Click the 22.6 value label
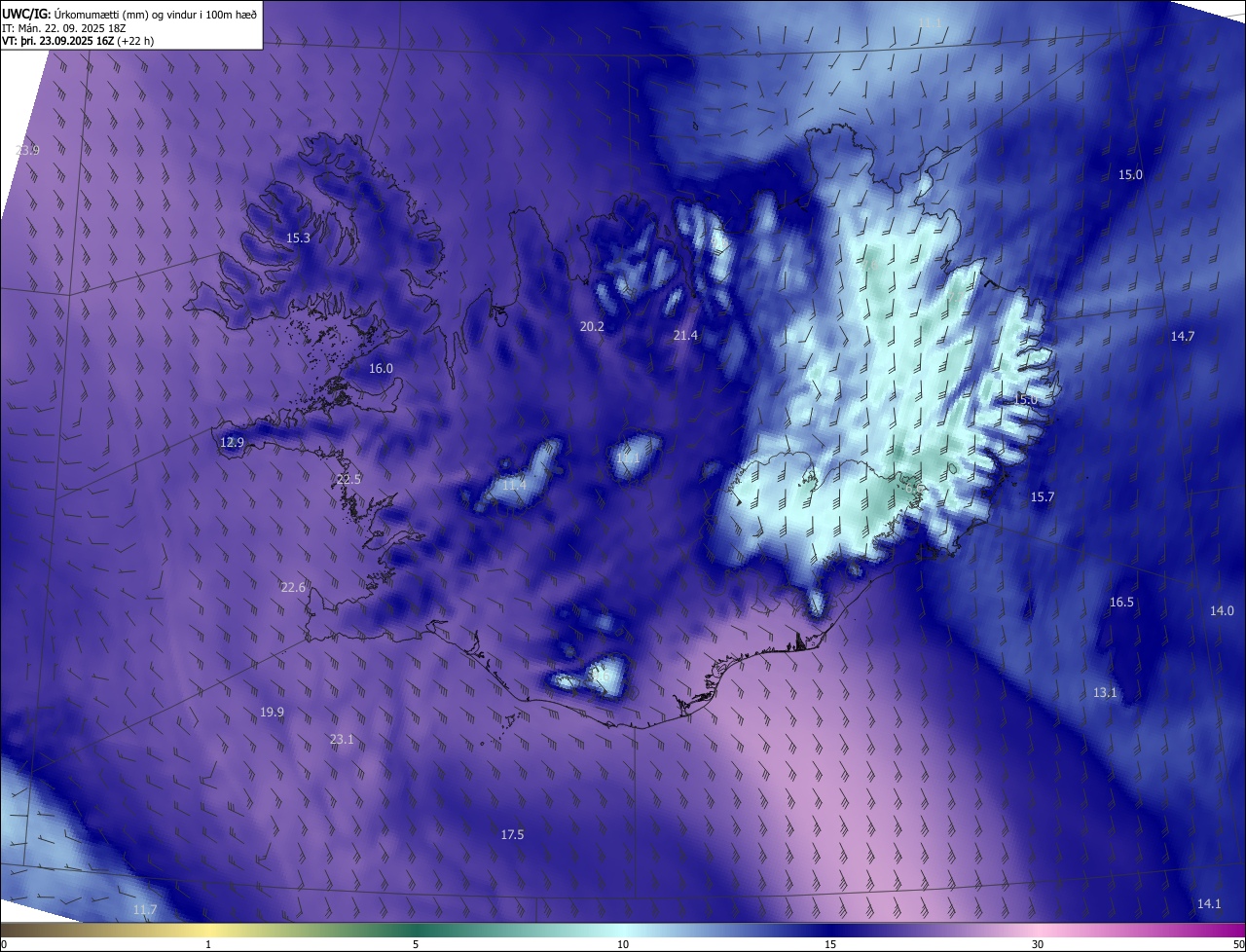1246x952 pixels. coord(293,588)
